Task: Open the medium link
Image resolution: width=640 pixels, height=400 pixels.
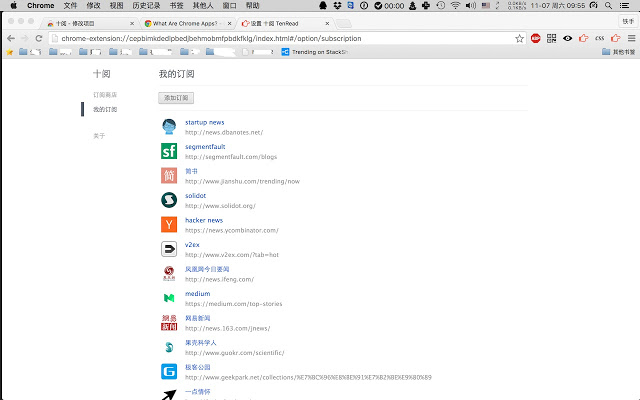Action: point(198,294)
